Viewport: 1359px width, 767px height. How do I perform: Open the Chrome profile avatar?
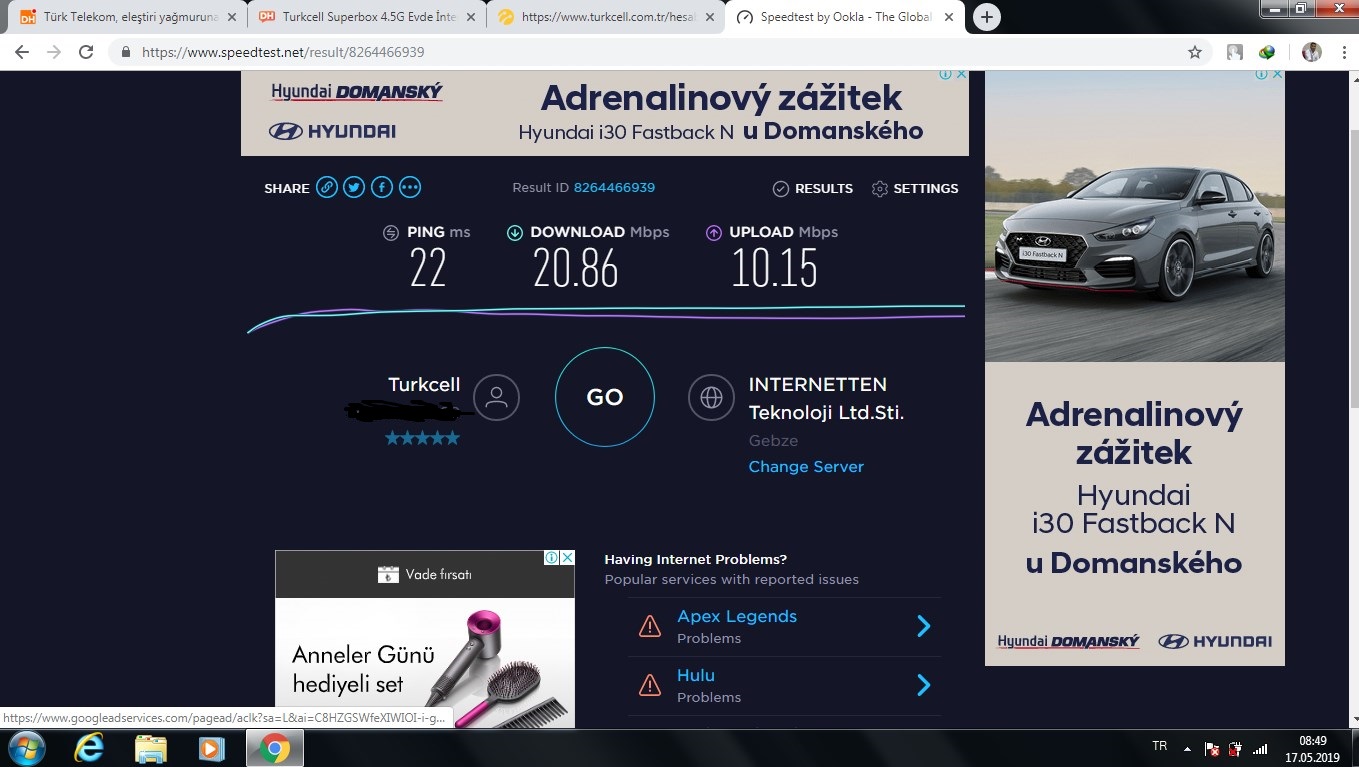click(x=1311, y=52)
